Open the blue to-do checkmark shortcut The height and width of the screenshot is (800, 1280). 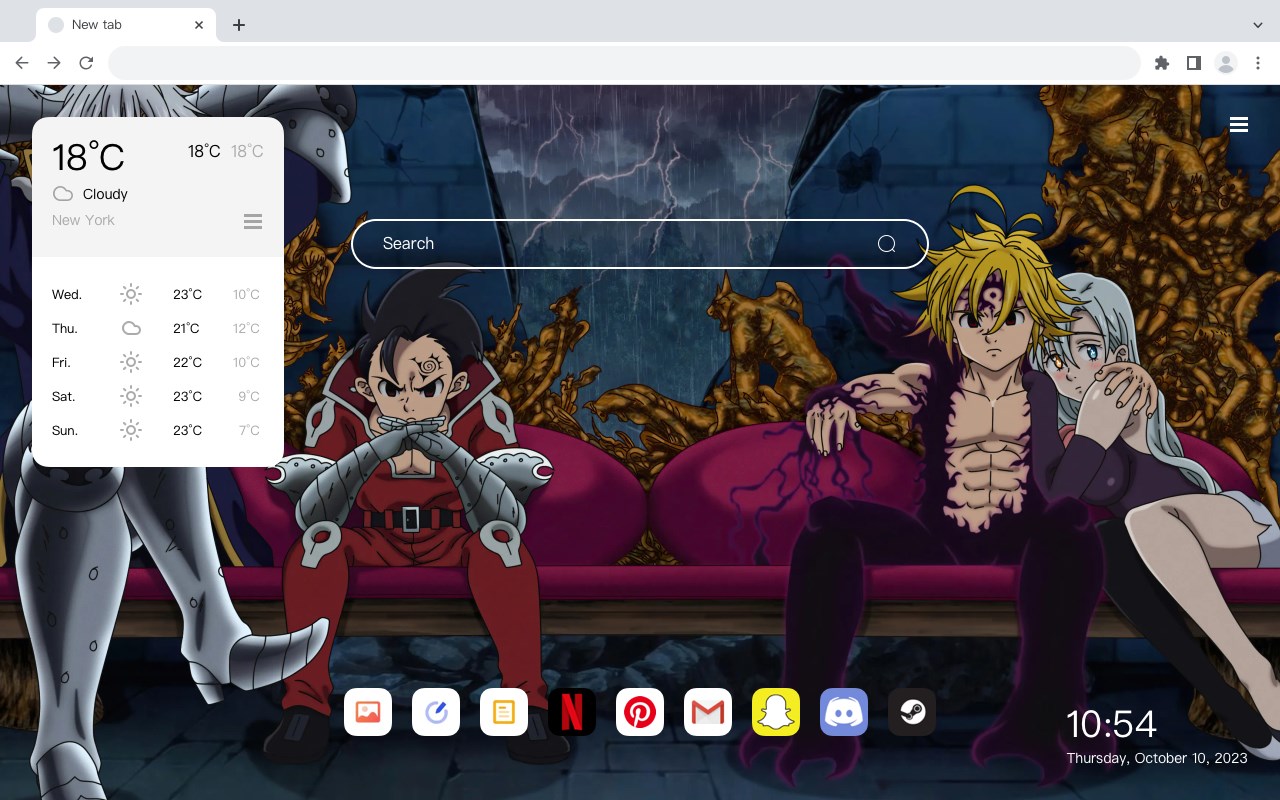(436, 712)
